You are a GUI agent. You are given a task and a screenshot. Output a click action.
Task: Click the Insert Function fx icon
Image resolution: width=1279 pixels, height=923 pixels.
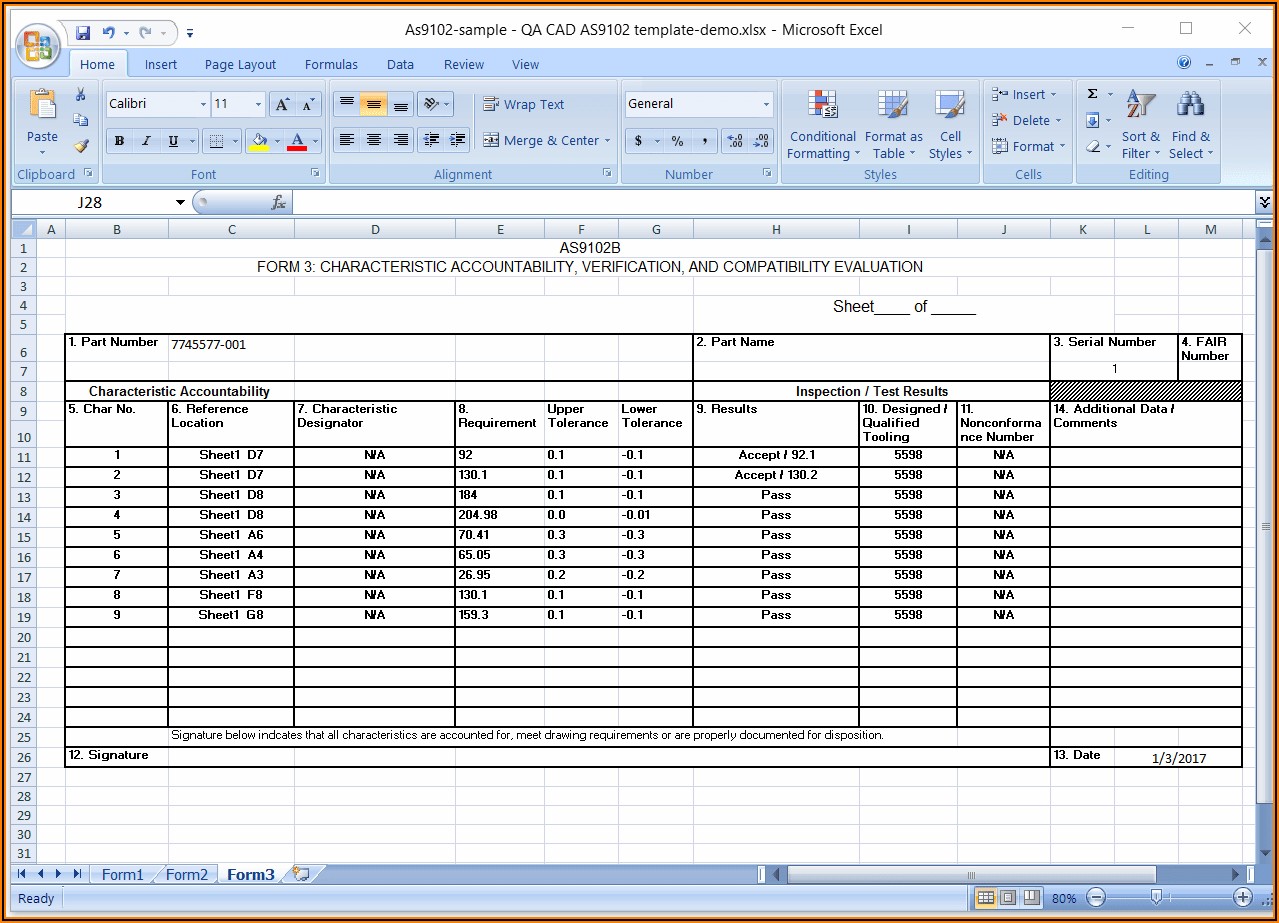279,203
